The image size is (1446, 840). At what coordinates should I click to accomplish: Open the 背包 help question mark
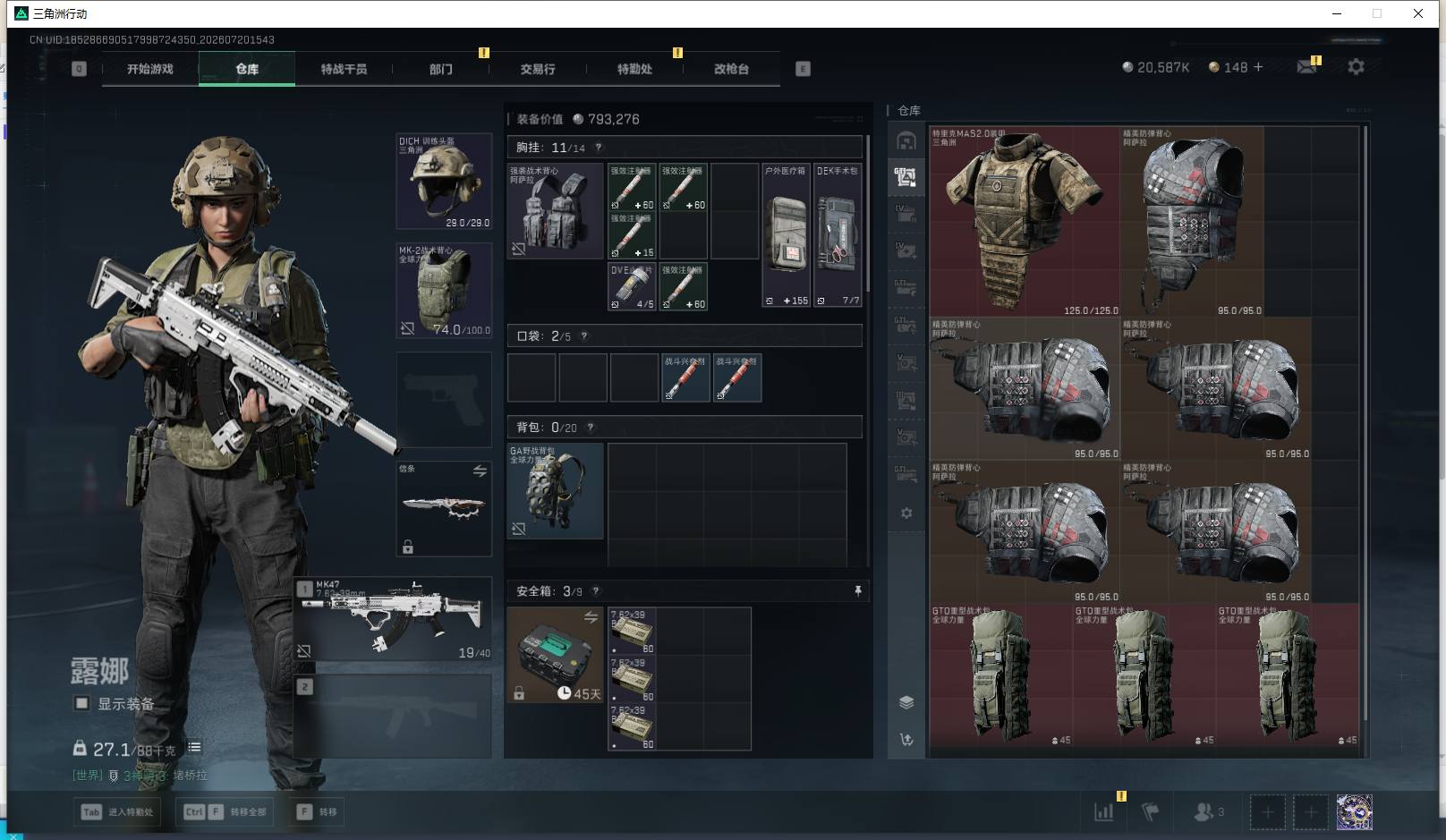(590, 428)
